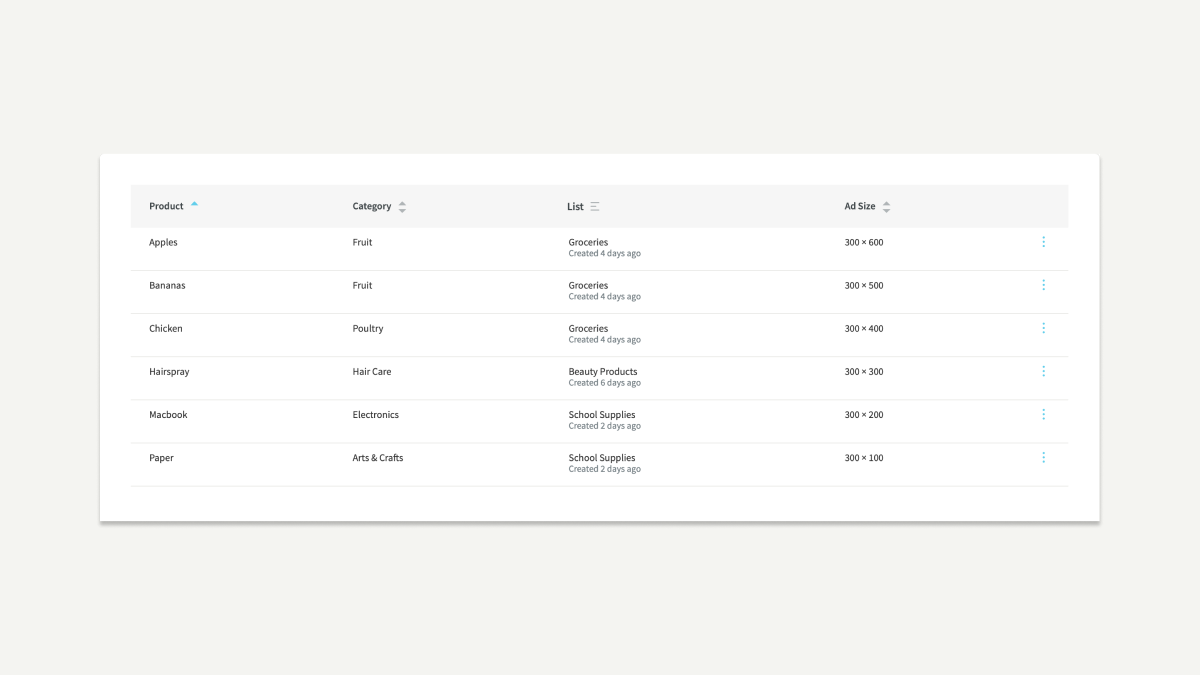The width and height of the screenshot is (1200, 676).
Task: Click Created 2 days ago in Macbook row
Action: tap(605, 426)
